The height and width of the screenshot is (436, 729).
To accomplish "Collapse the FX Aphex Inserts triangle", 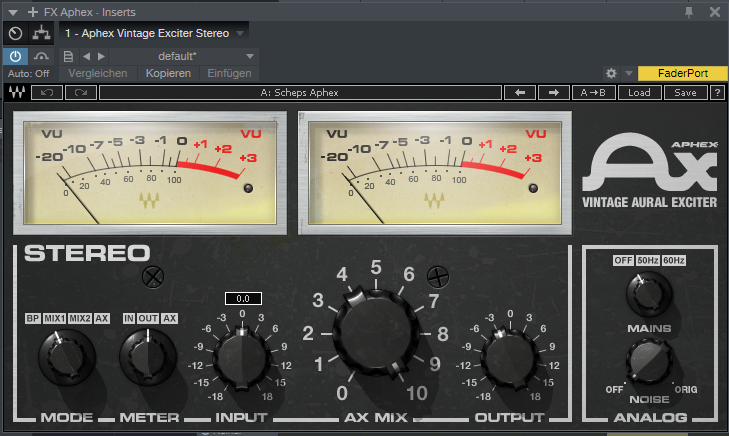I will (x=13, y=13).
